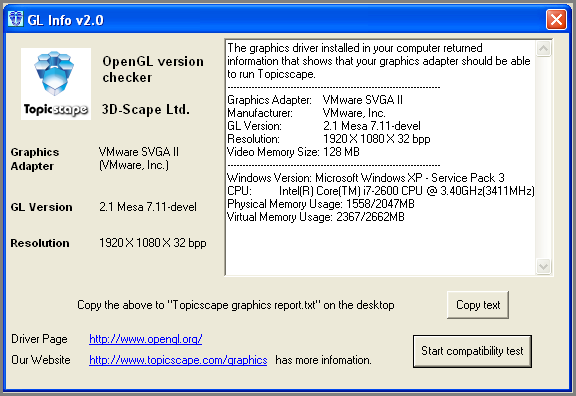This screenshot has height=396, width=576.
Task: Click the 'Copy the above to' instruction text
Action: coord(235,305)
